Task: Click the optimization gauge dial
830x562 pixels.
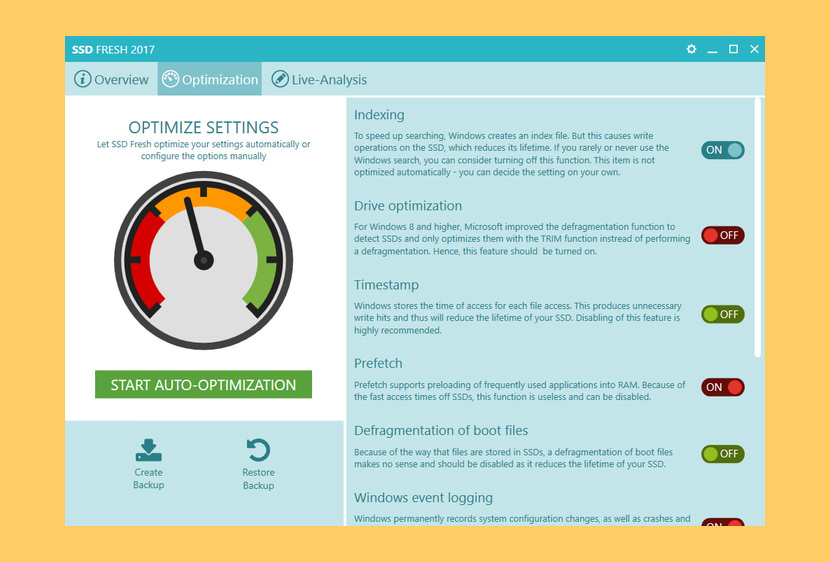Action: click(x=203, y=260)
